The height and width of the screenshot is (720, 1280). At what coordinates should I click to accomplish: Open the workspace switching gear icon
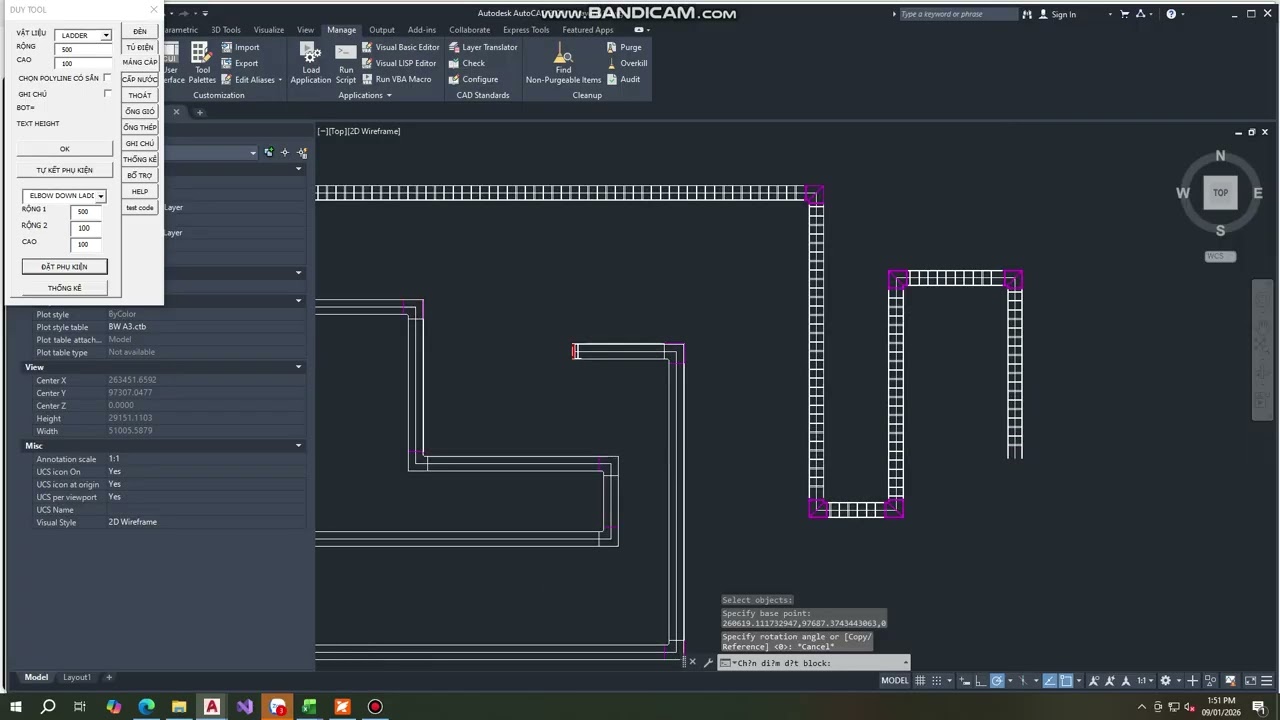[1165, 681]
